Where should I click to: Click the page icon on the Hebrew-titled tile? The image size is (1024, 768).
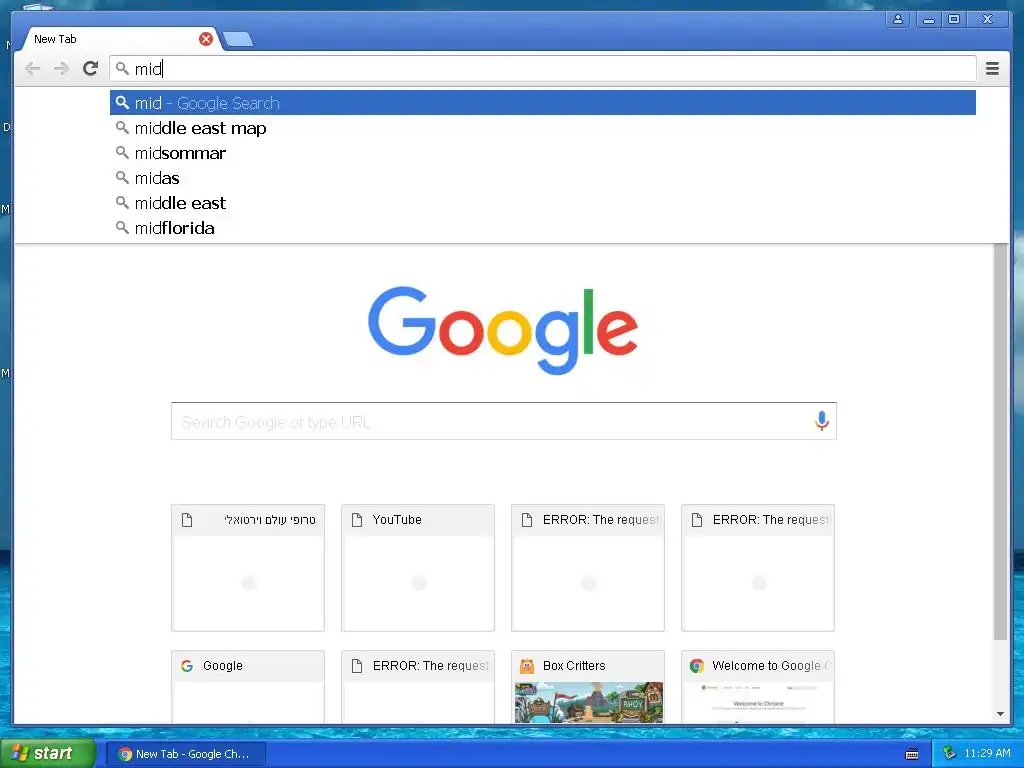pyautogui.click(x=187, y=520)
